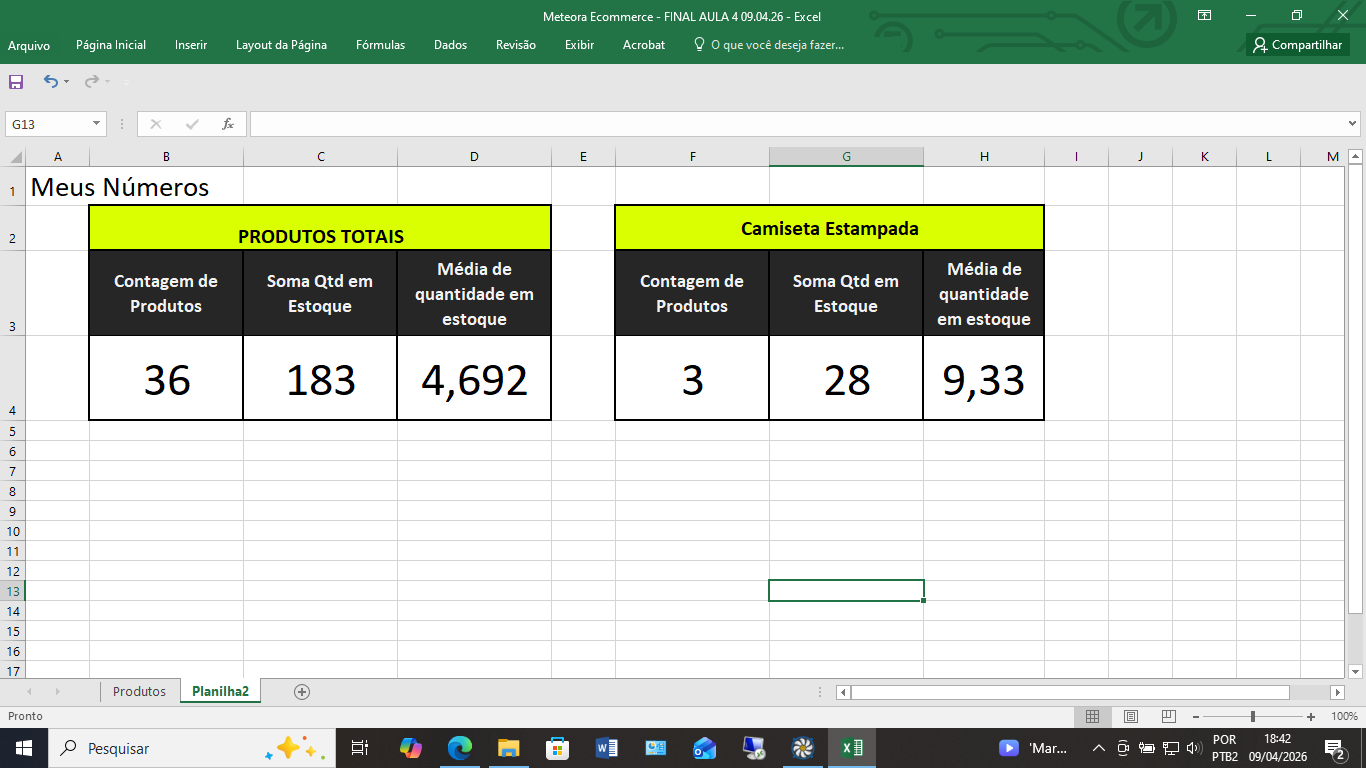Switch to Page Layout view icon
Viewport: 1366px width, 768px height.
pyautogui.click(x=1130, y=716)
